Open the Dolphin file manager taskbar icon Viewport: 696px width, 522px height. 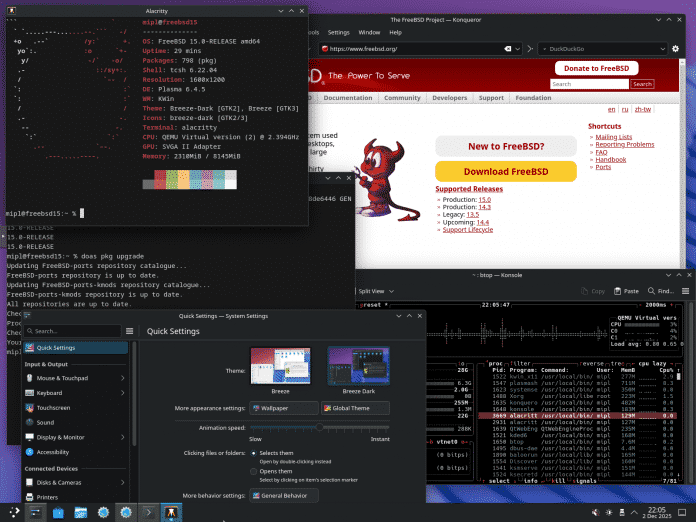tap(81, 513)
